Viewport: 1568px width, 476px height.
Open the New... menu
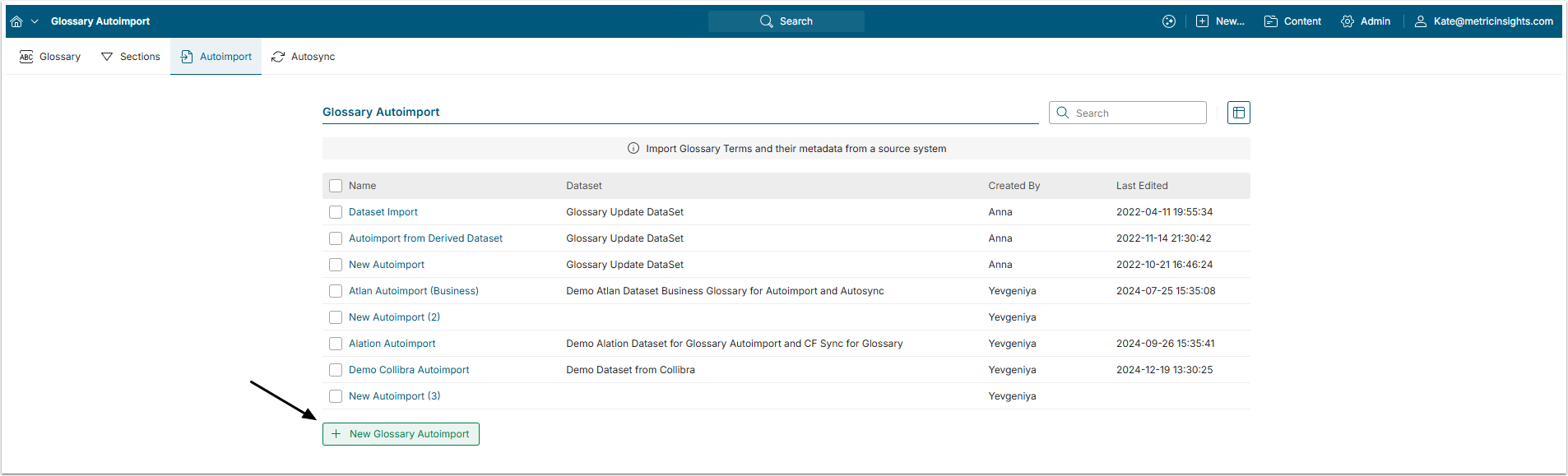(x=1220, y=21)
